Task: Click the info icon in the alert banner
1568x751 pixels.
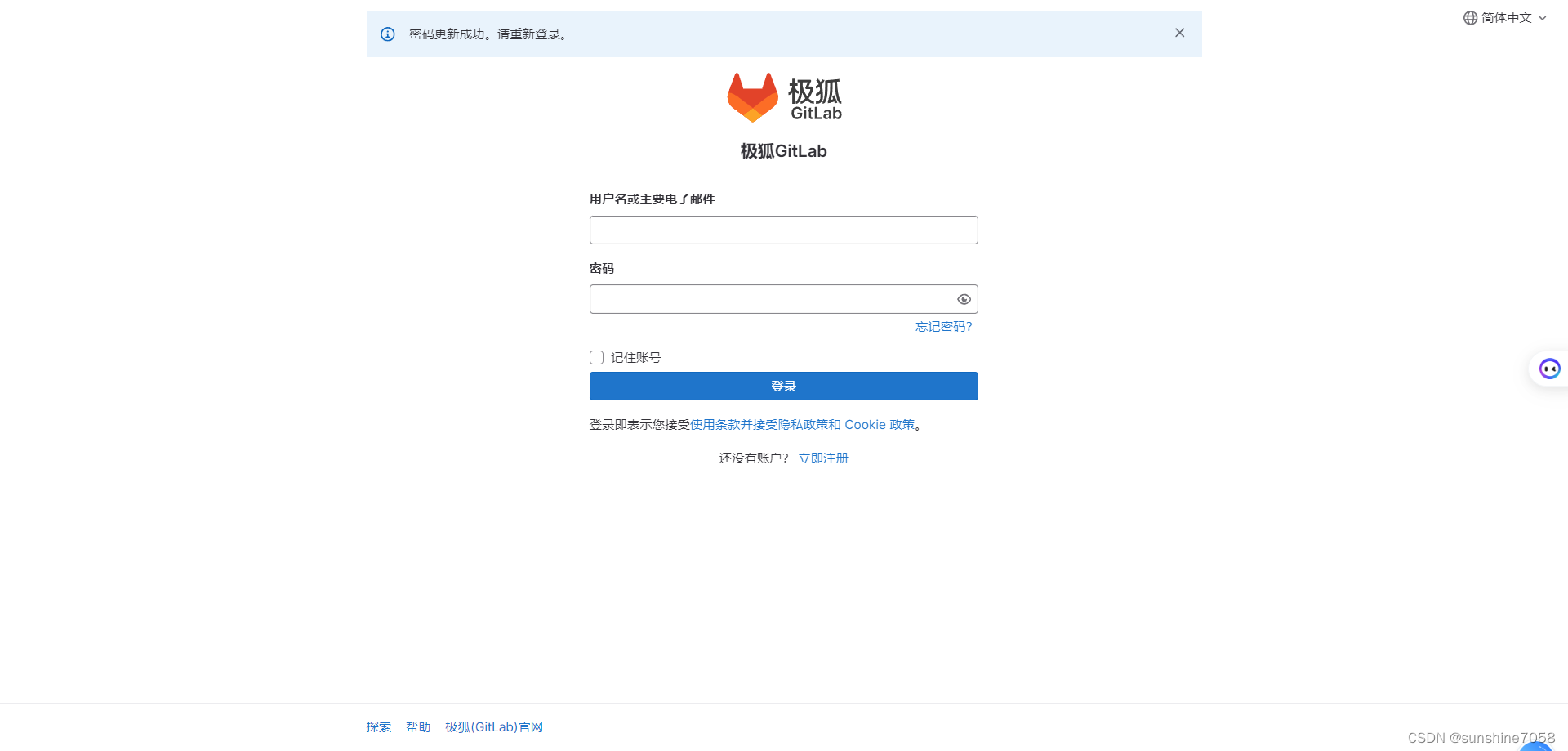Action: tap(388, 34)
